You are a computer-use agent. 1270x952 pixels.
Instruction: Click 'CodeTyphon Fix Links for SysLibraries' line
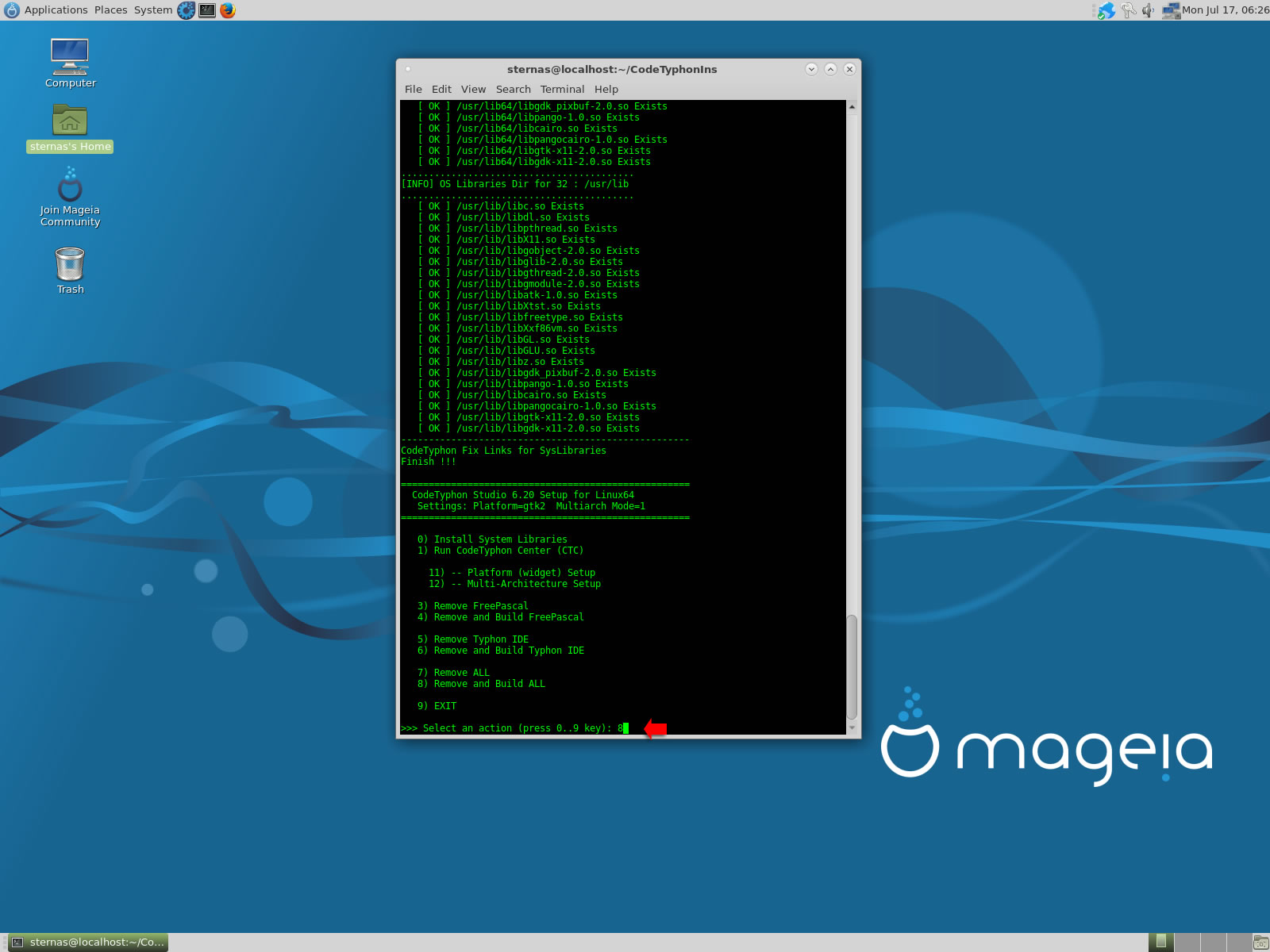pyautogui.click(x=503, y=451)
